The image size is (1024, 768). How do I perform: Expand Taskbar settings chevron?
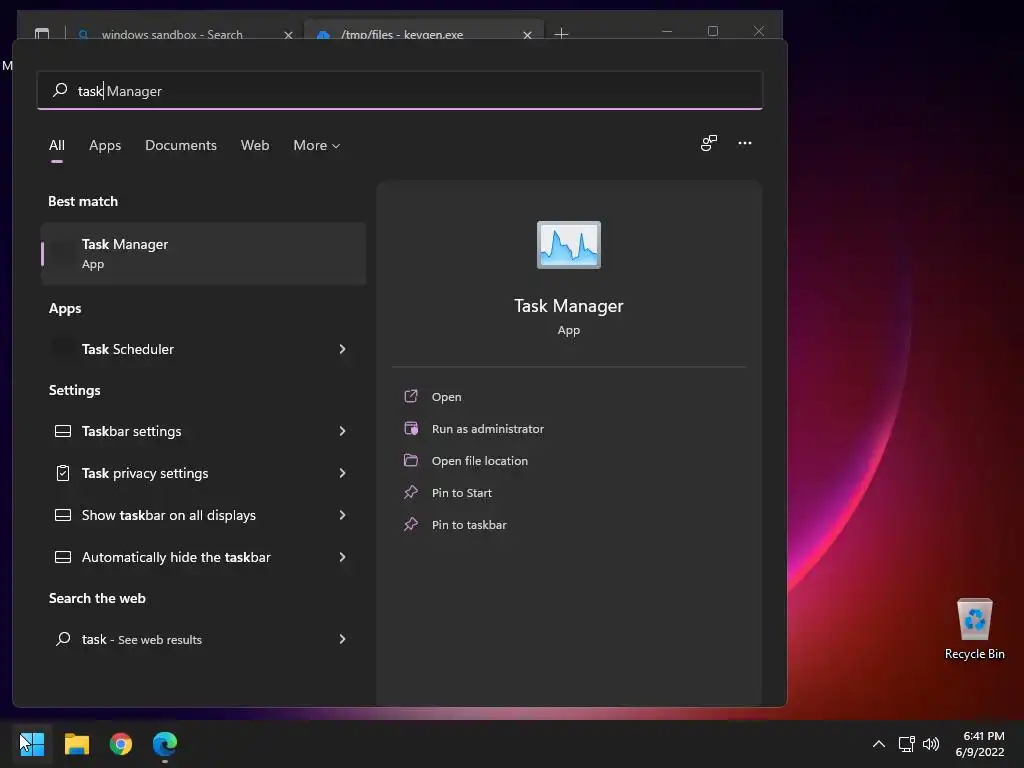click(x=342, y=431)
